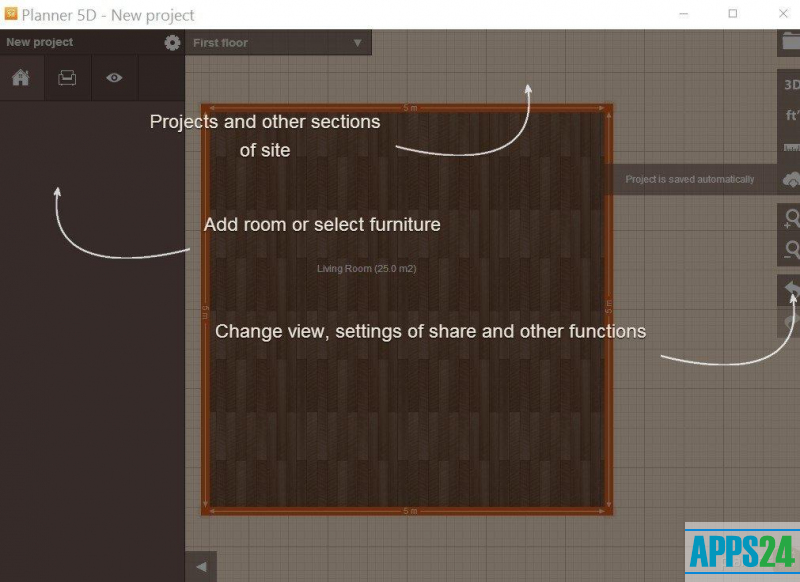
Task: Select the house rooms icon
Action: [x=21, y=78]
